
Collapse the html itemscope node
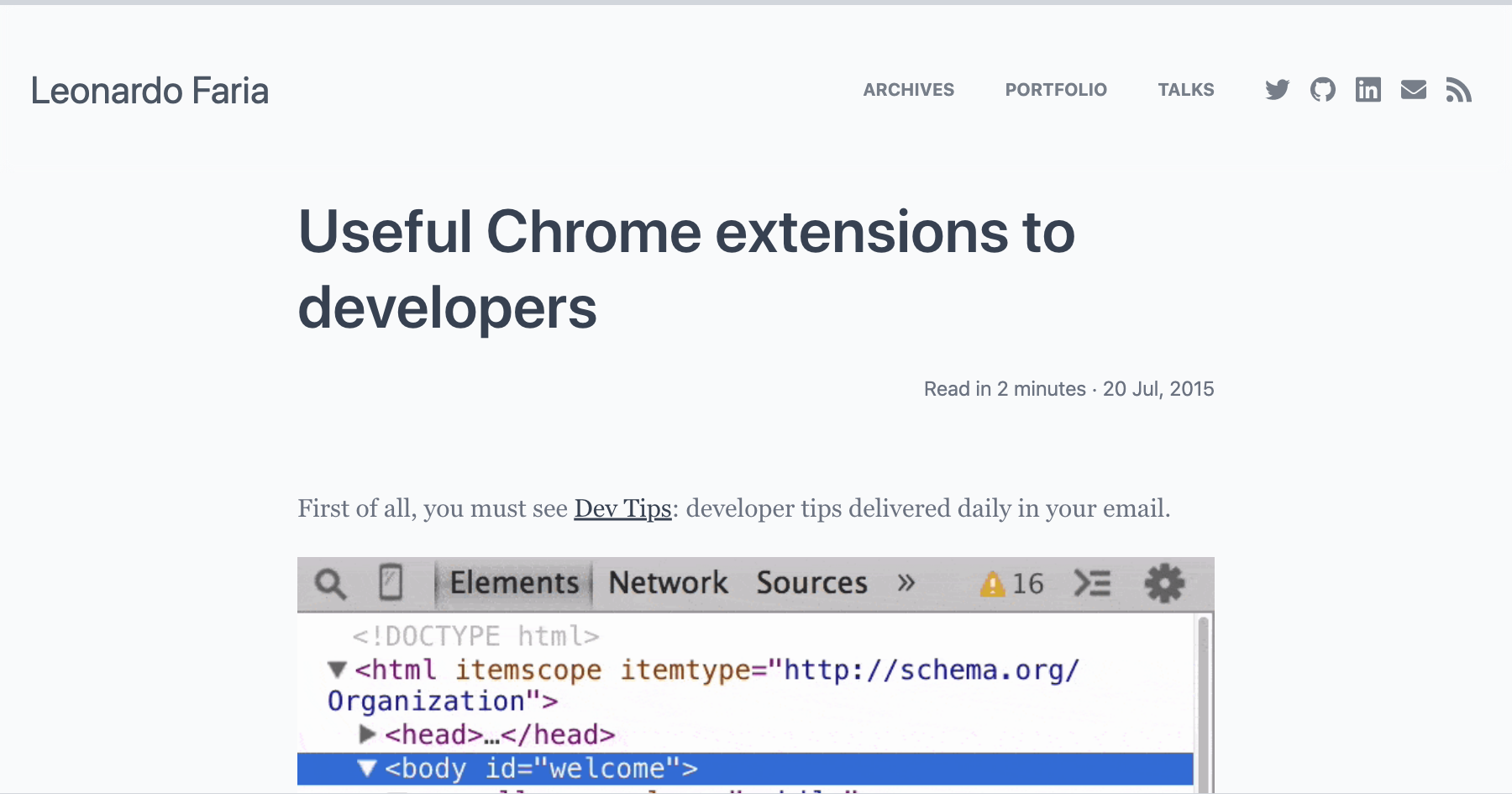[336, 670]
